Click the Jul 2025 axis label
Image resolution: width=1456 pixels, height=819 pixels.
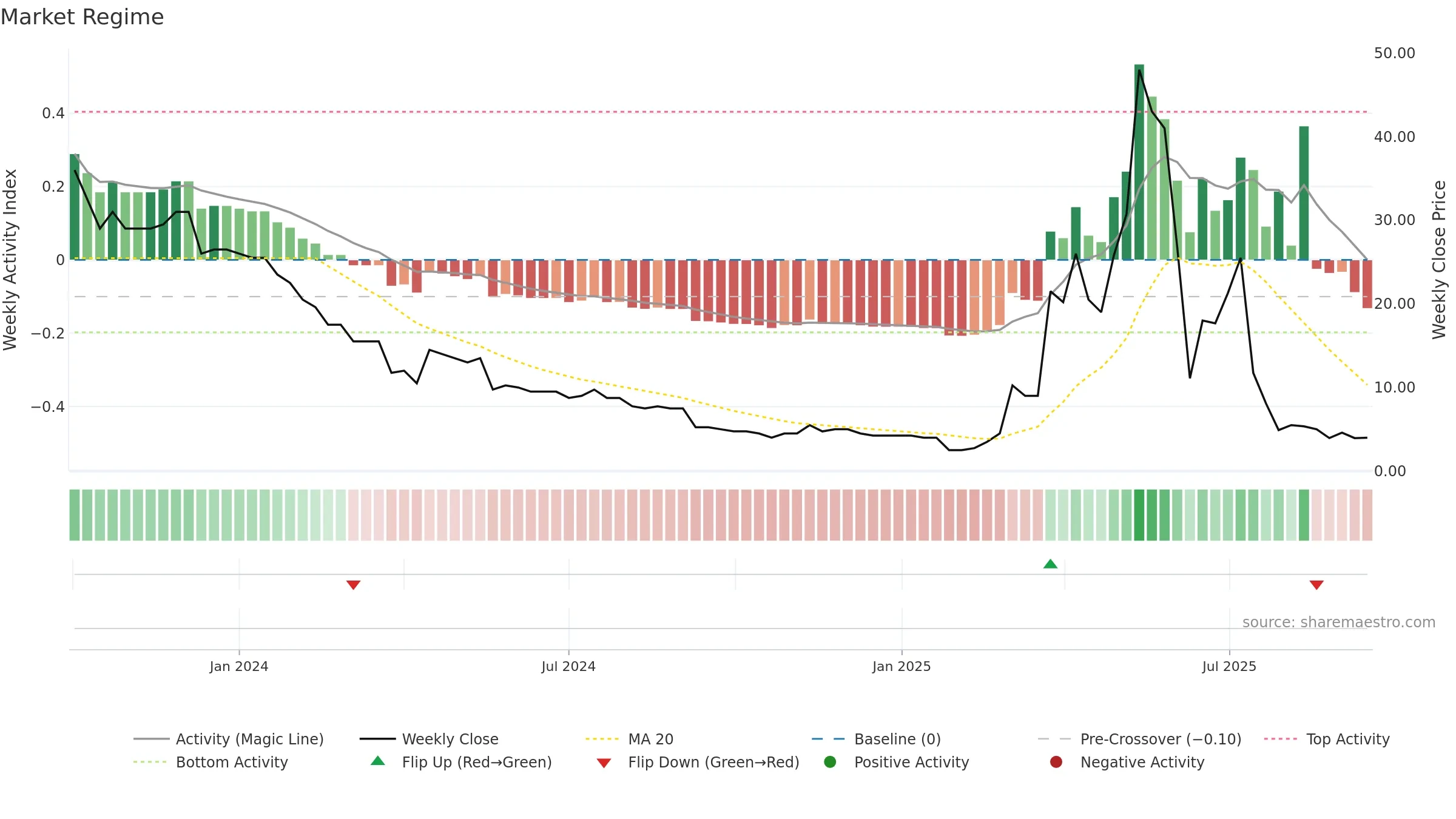(x=1229, y=666)
